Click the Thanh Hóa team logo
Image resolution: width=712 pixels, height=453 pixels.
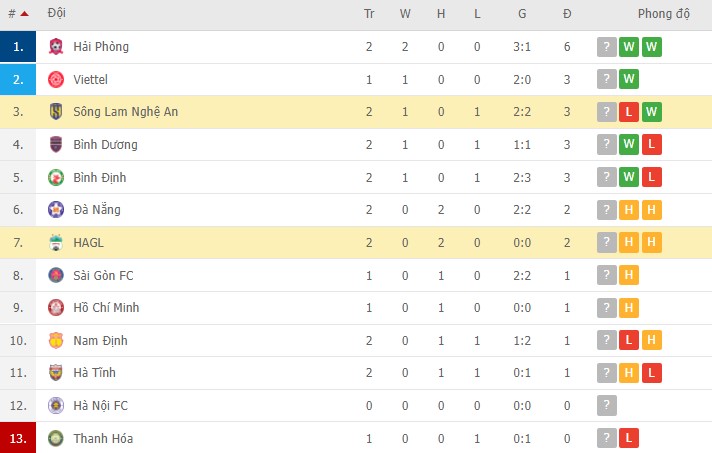(x=56, y=438)
